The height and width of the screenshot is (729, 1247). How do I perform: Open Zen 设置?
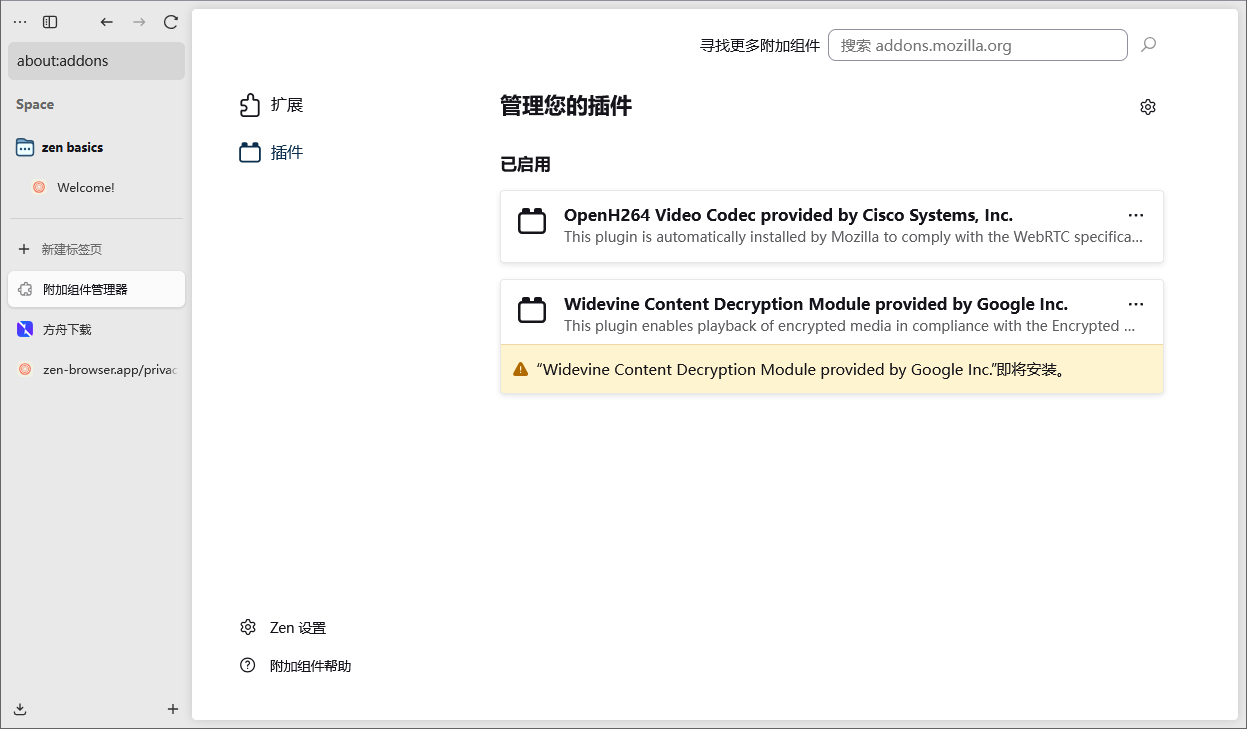tap(297, 627)
